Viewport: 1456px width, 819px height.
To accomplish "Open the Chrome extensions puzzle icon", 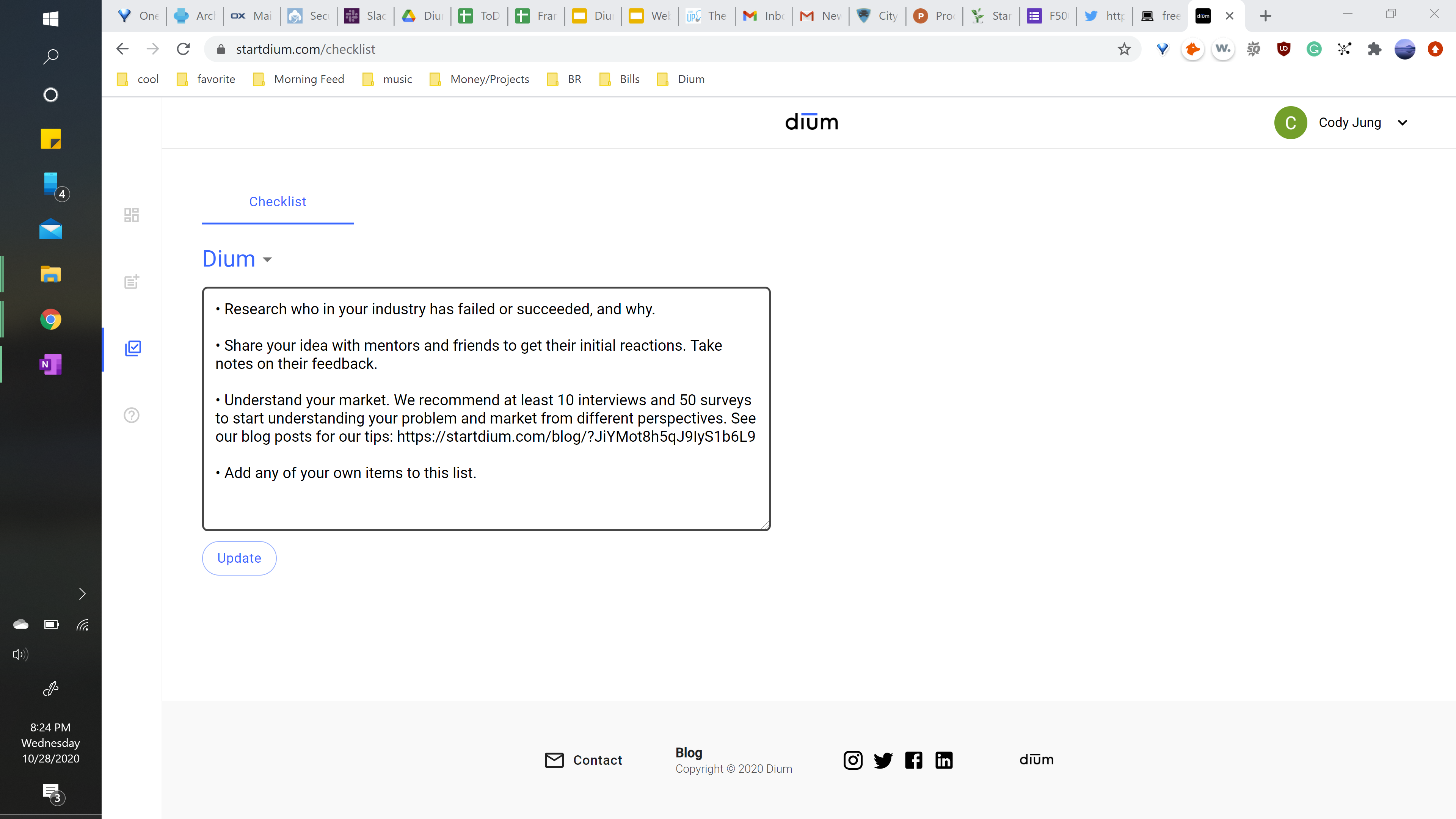I will click(1374, 49).
